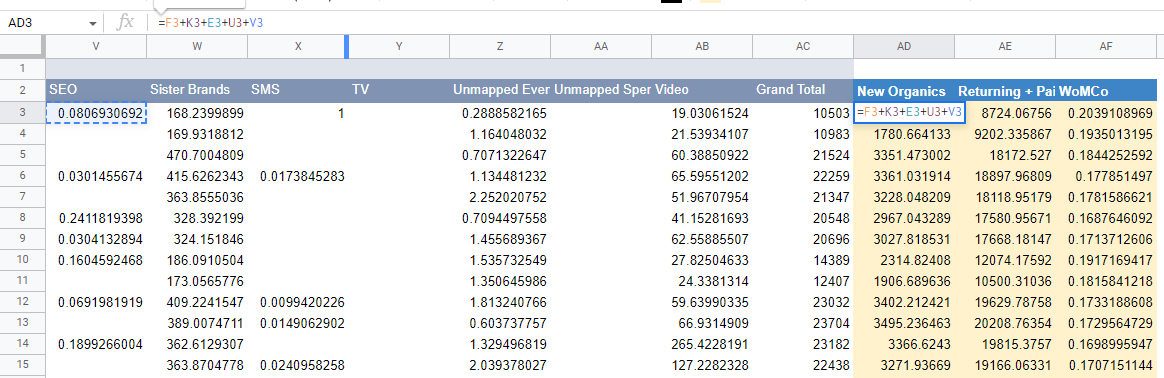
Task: Click the fx function icon
Action: click(x=126, y=22)
